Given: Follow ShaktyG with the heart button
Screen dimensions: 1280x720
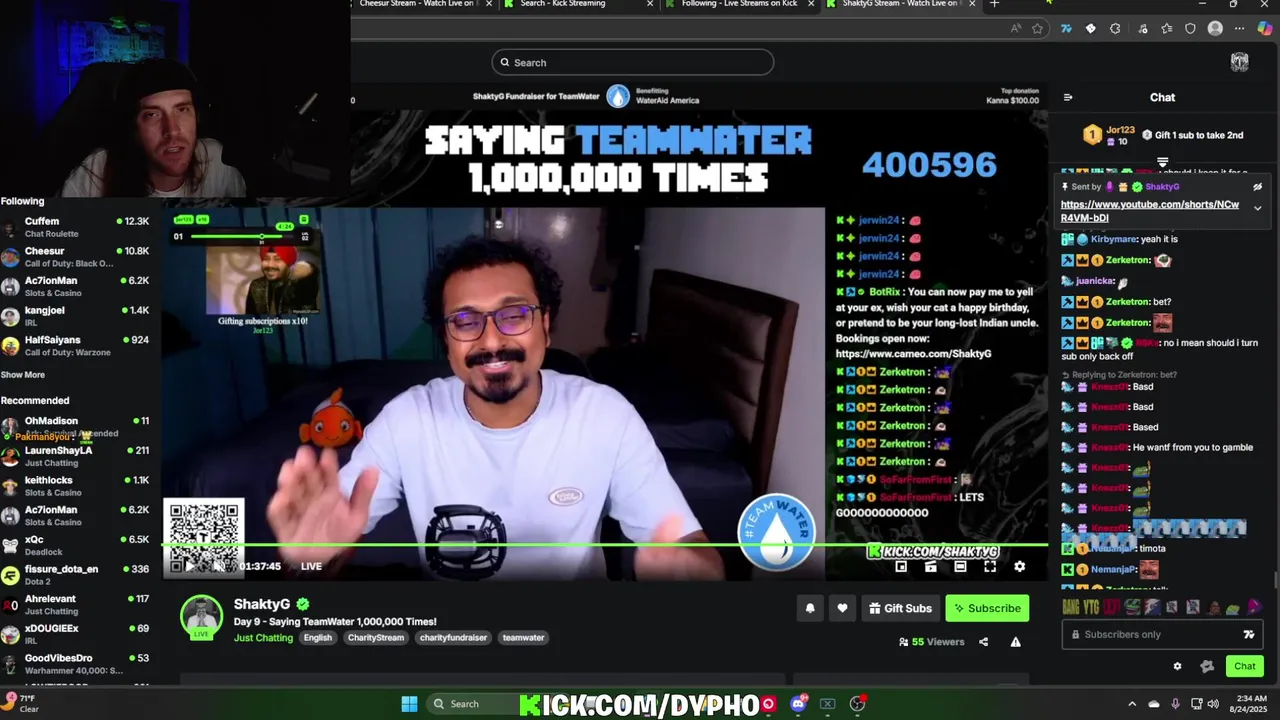Looking at the screenshot, I should click(842, 608).
